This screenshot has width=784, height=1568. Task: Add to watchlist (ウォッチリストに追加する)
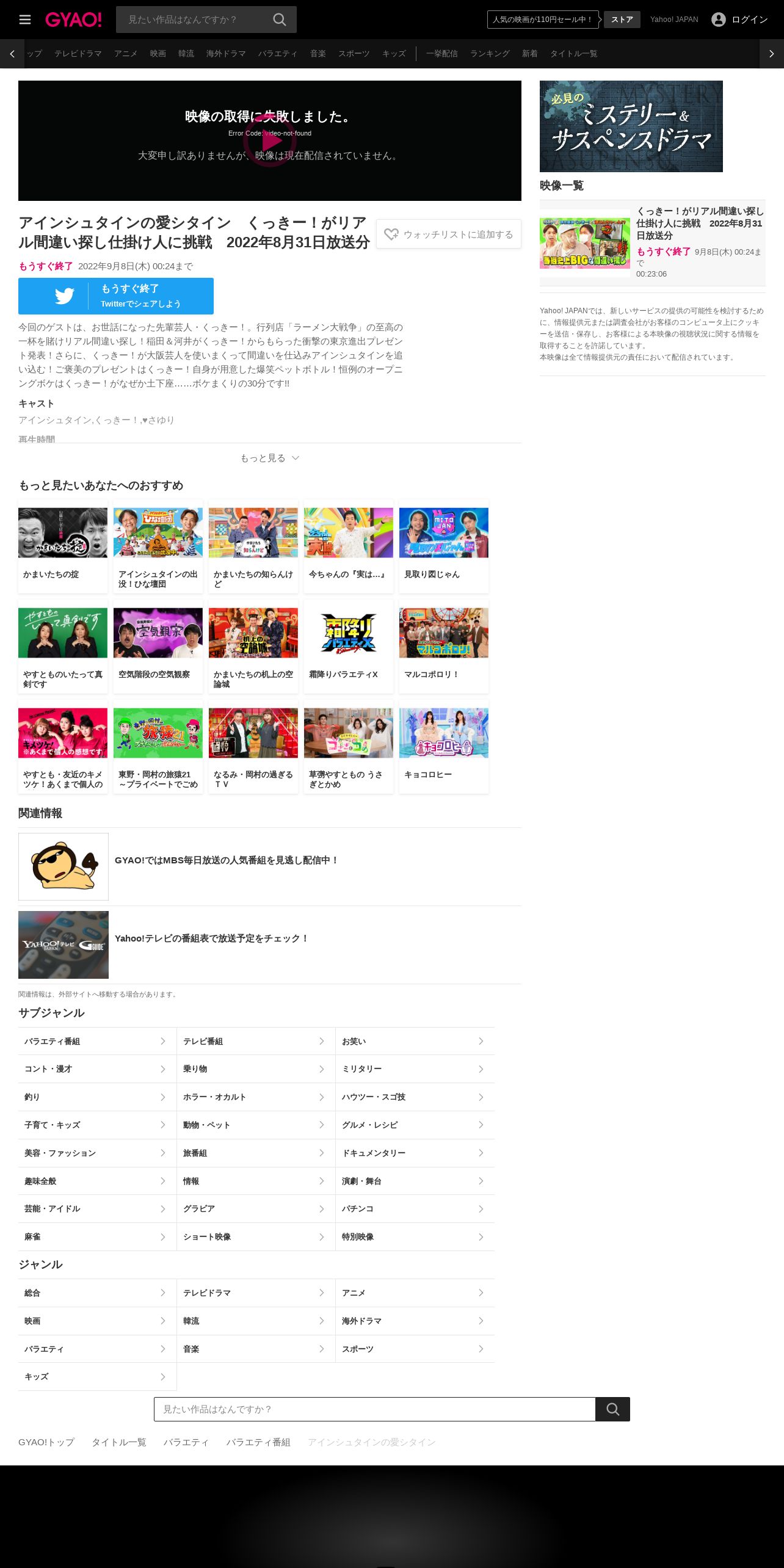point(449,234)
